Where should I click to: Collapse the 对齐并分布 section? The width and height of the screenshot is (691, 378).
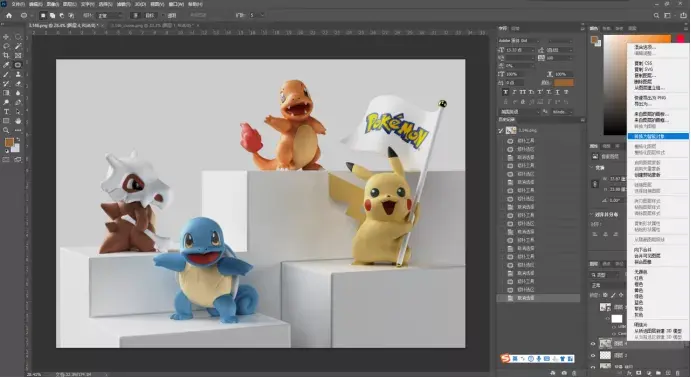point(591,215)
